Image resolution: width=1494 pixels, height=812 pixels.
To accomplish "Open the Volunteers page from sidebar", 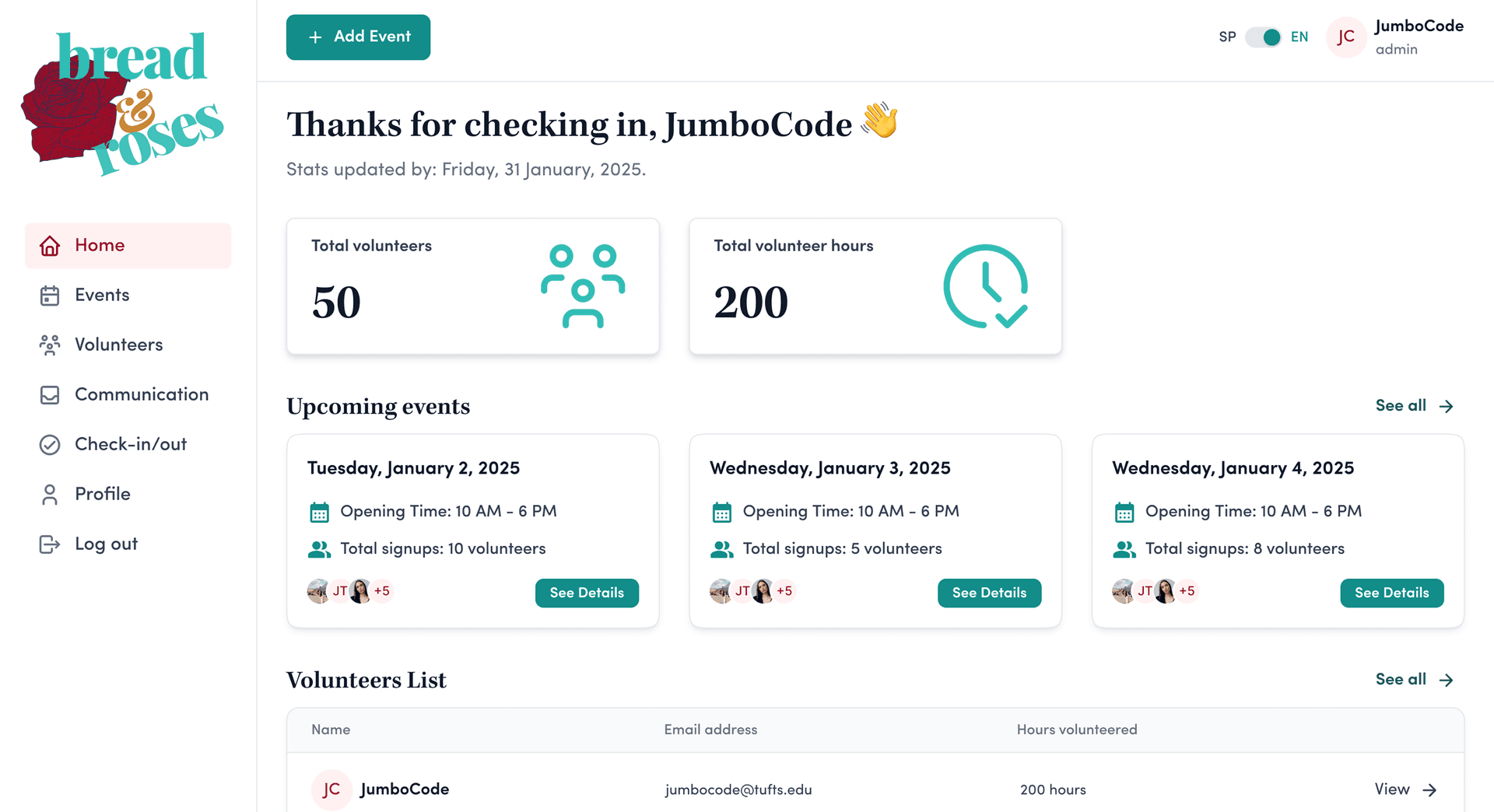I will pyautogui.click(x=118, y=345).
